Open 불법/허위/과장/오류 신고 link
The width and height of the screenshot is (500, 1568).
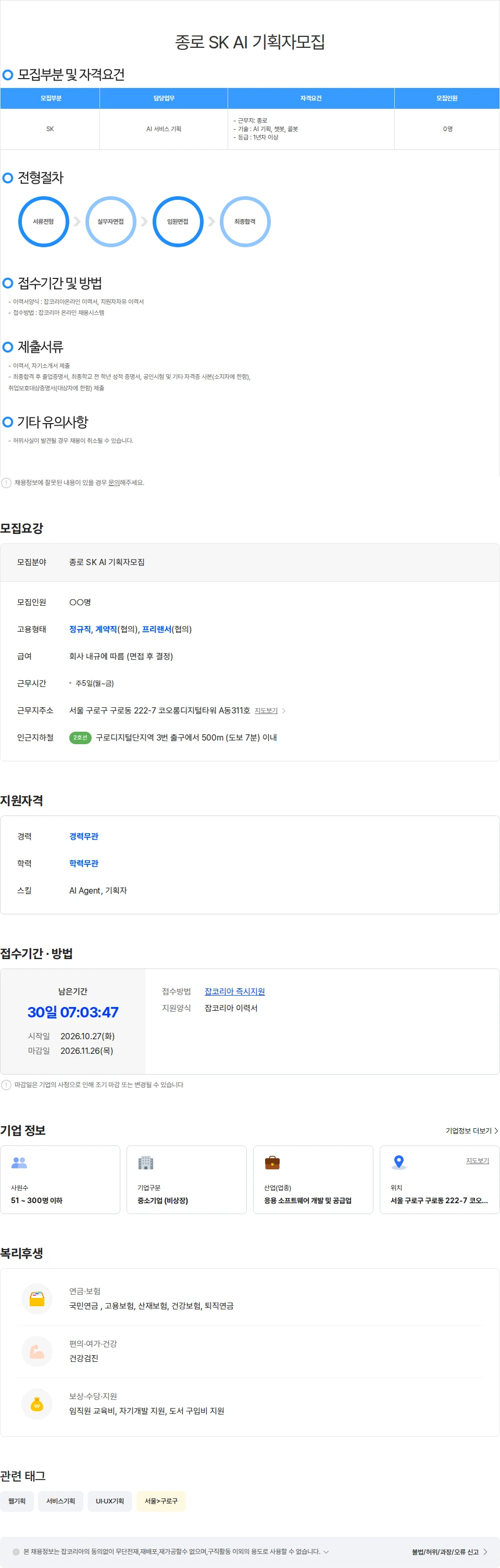pyautogui.click(x=449, y=1551)
